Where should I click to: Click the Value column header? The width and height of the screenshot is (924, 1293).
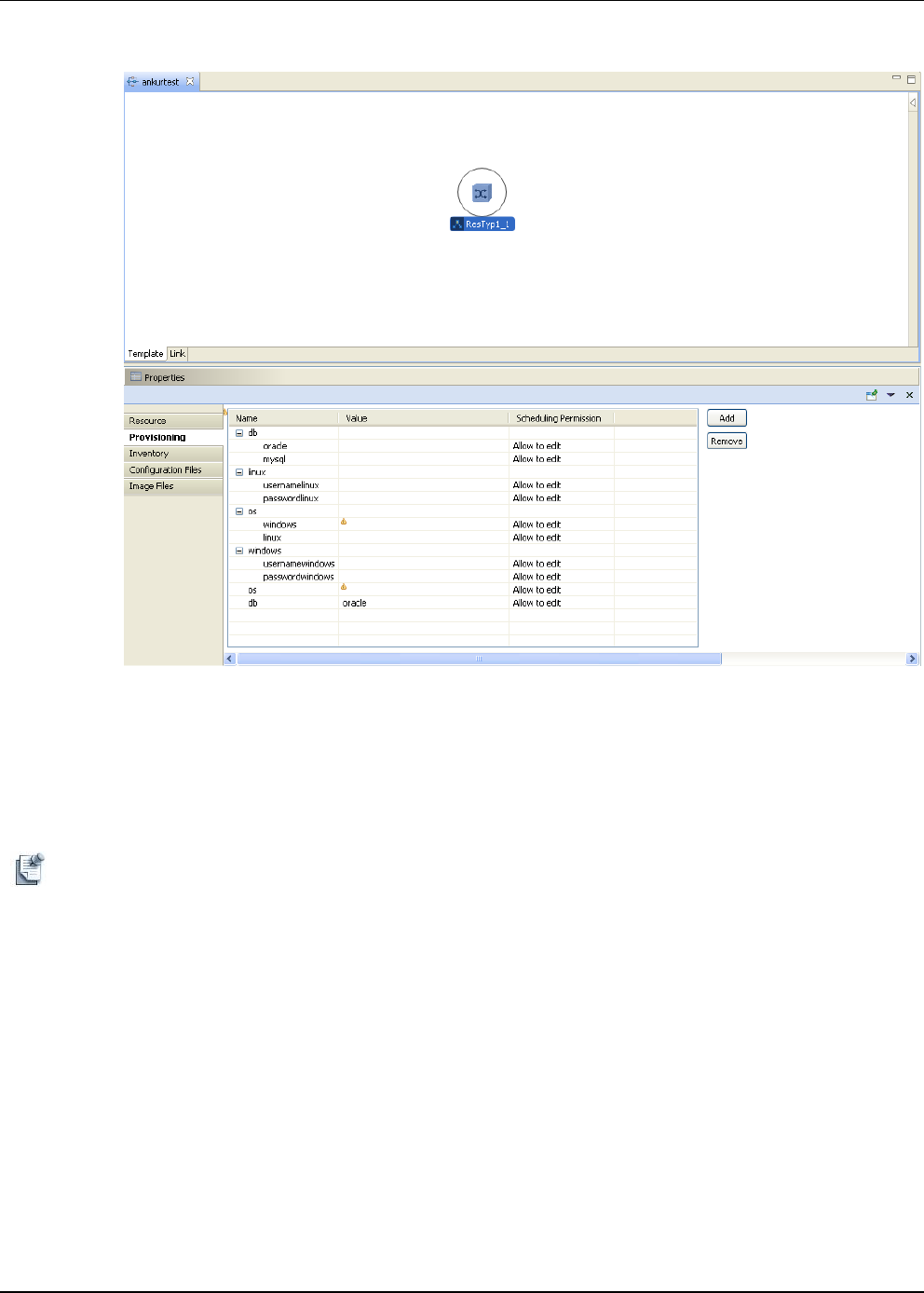[x=424, y=418]
